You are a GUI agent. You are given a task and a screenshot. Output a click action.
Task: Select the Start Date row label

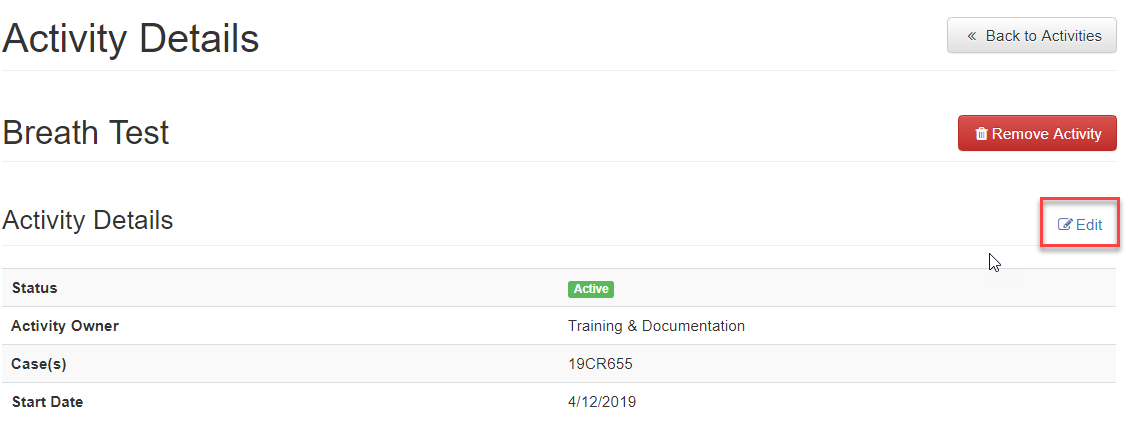click(x=47, y=402)
